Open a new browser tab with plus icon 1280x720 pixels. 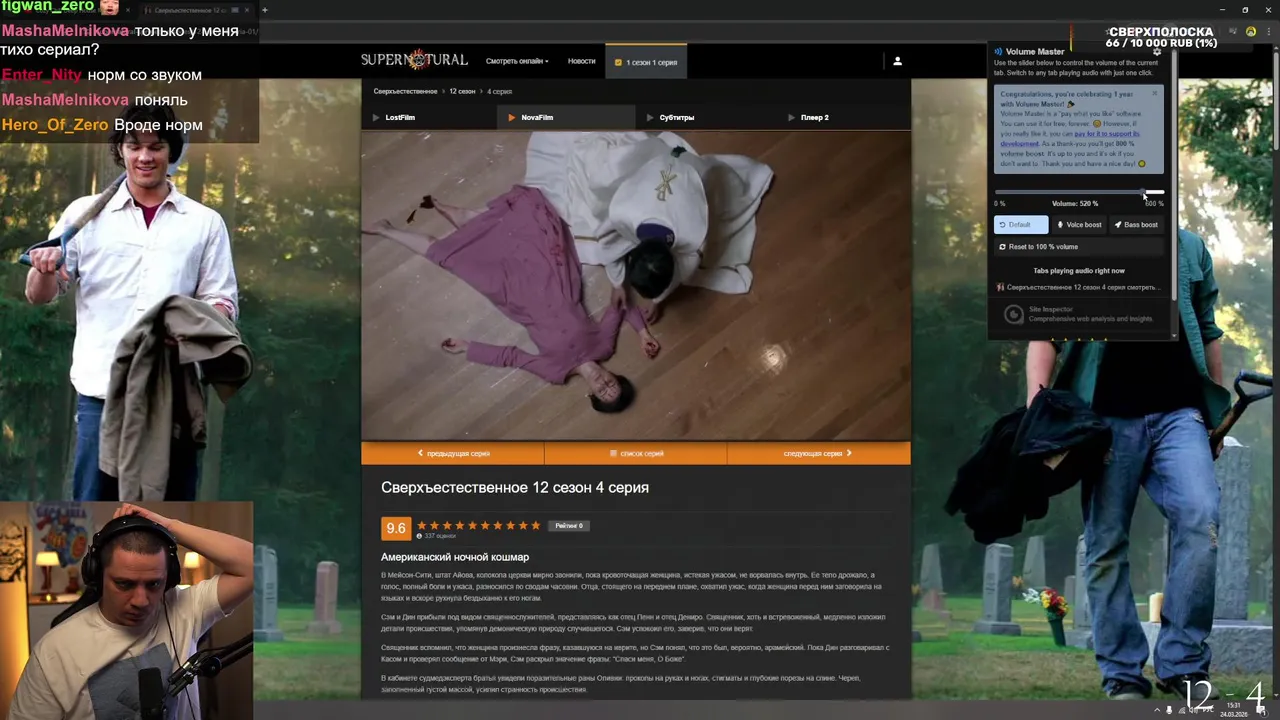(x=264, y=10)
